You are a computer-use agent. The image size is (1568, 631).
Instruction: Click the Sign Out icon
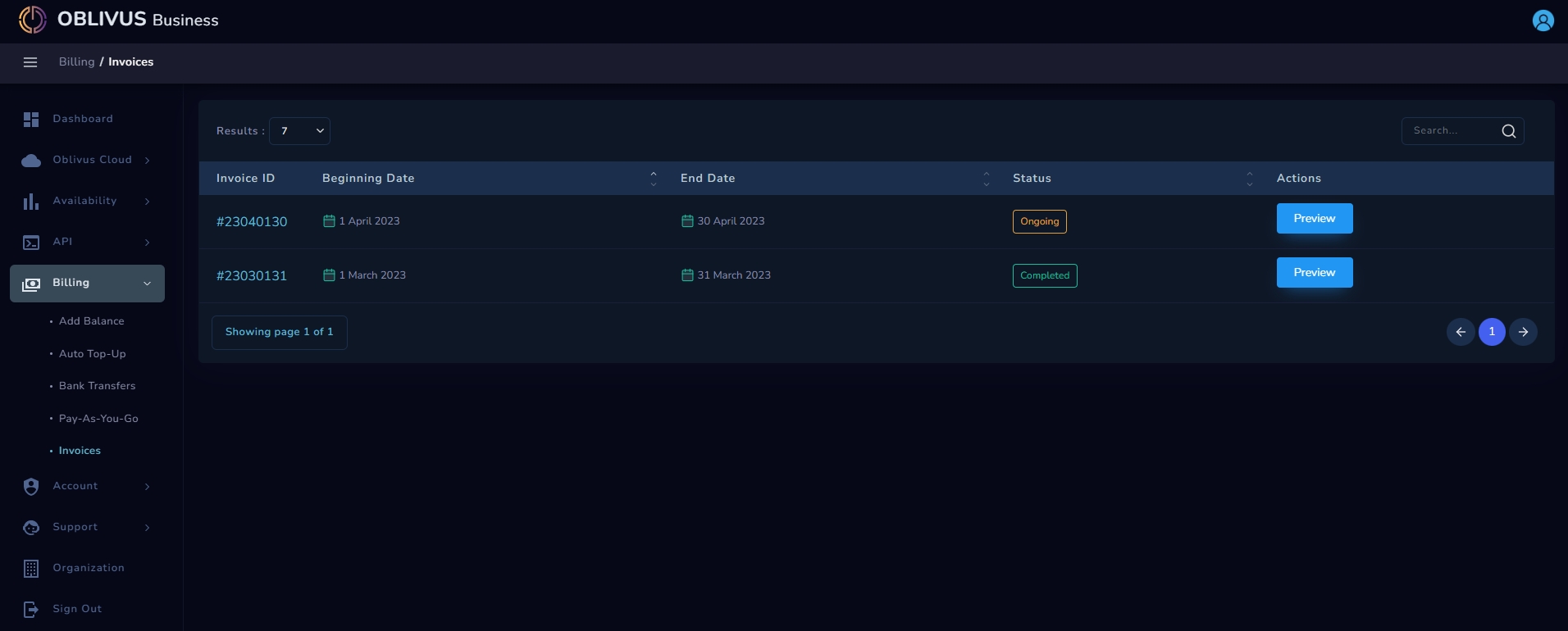(31, 610)
